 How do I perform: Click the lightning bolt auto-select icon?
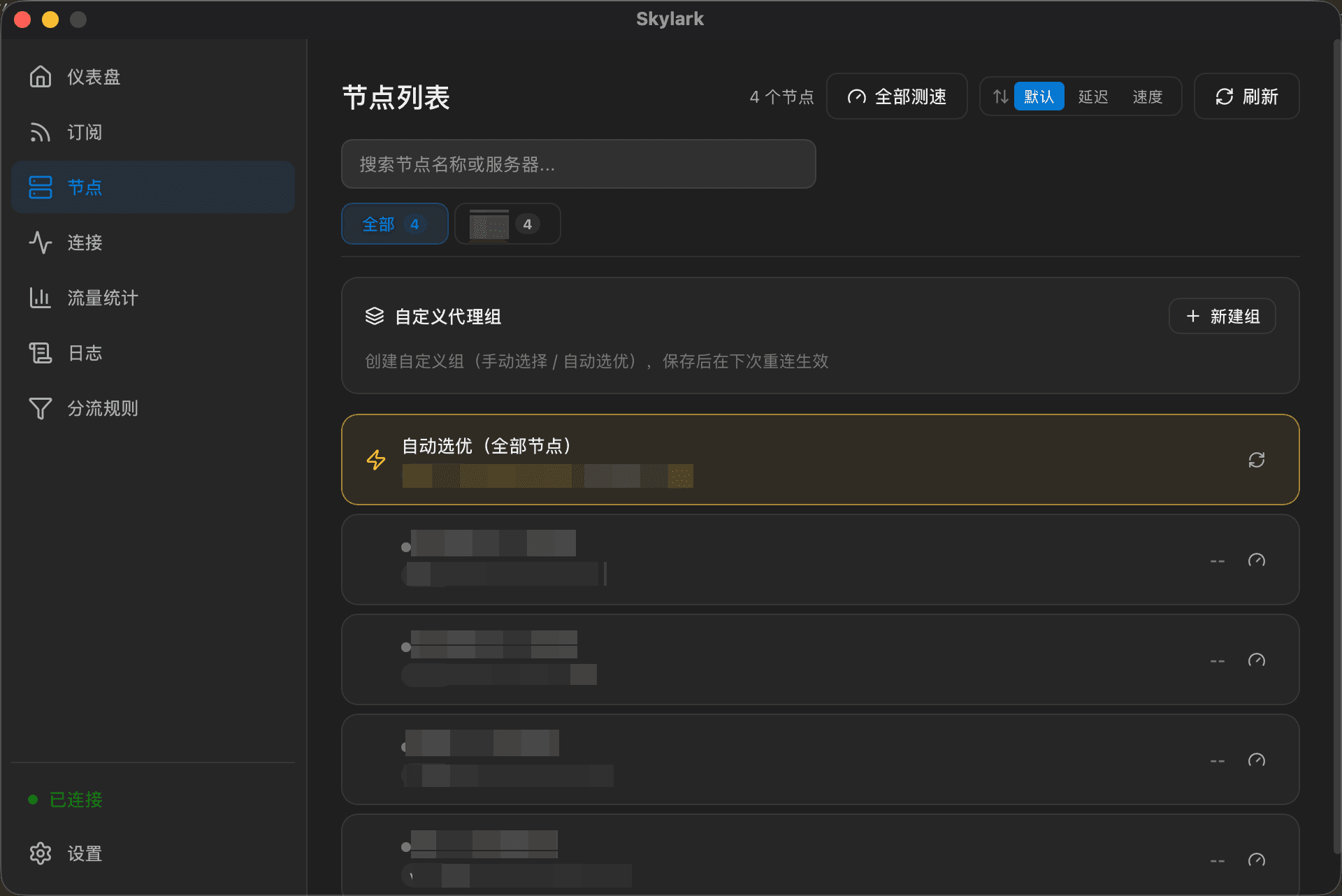tap(376, 459)
